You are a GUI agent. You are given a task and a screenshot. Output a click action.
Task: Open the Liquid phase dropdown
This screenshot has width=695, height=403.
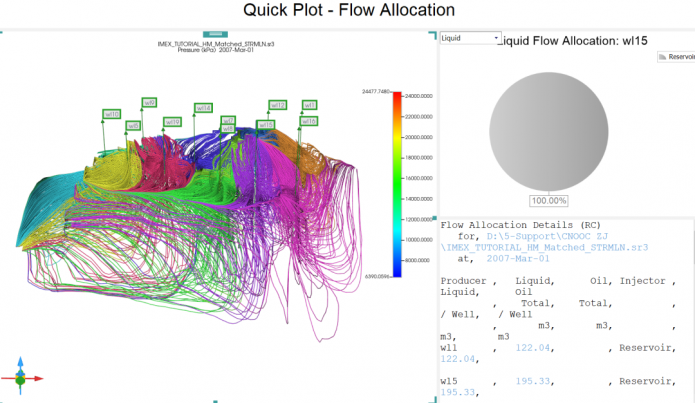(x=469, y=38)
